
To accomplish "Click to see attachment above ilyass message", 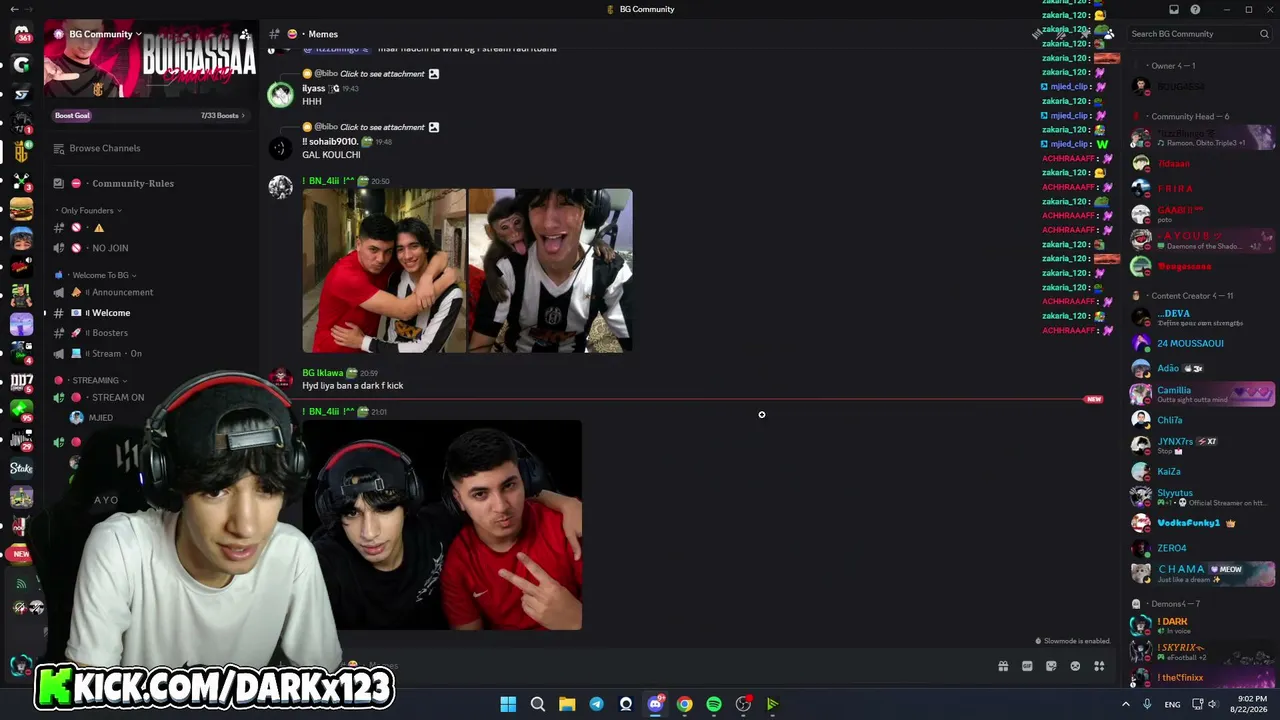I will (382, 74).
